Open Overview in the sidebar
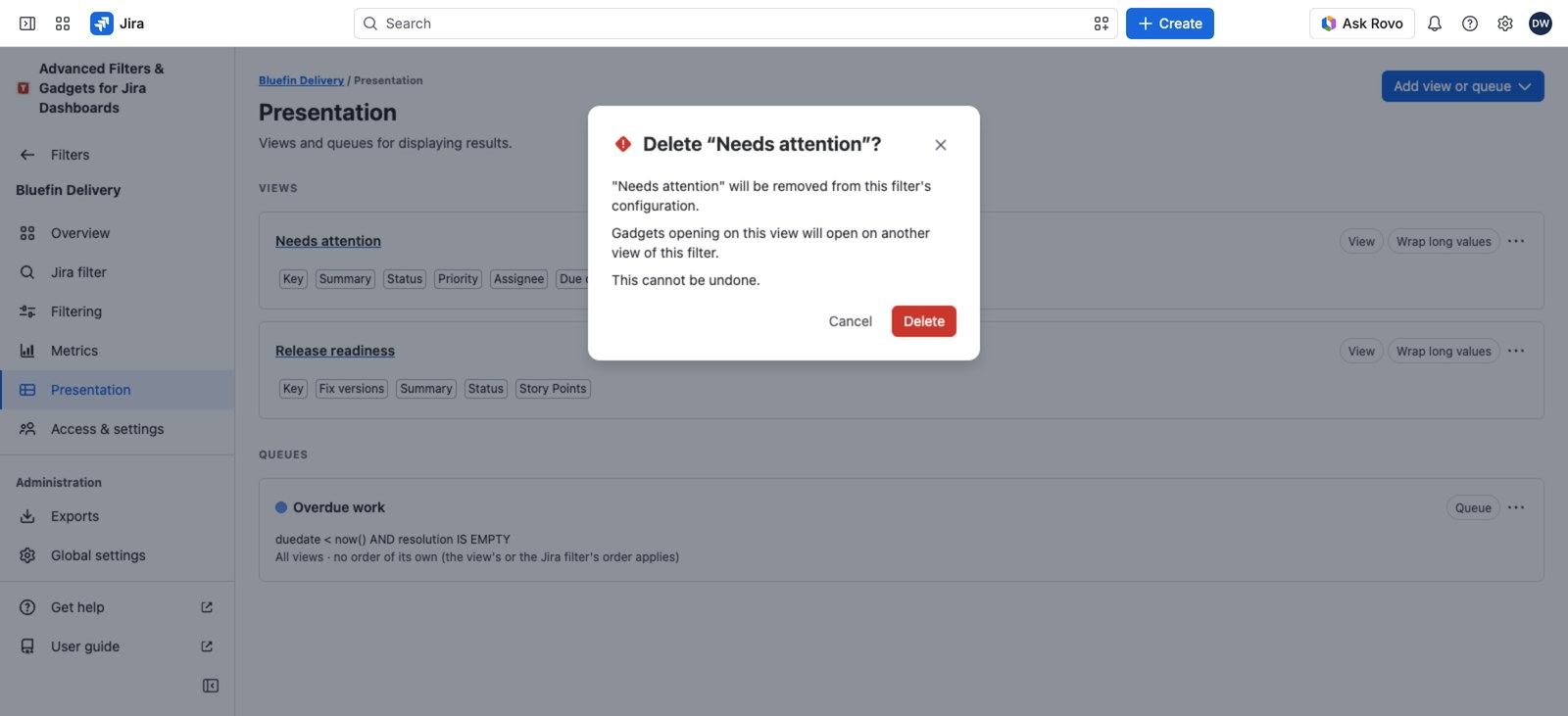 coord(118,233)
